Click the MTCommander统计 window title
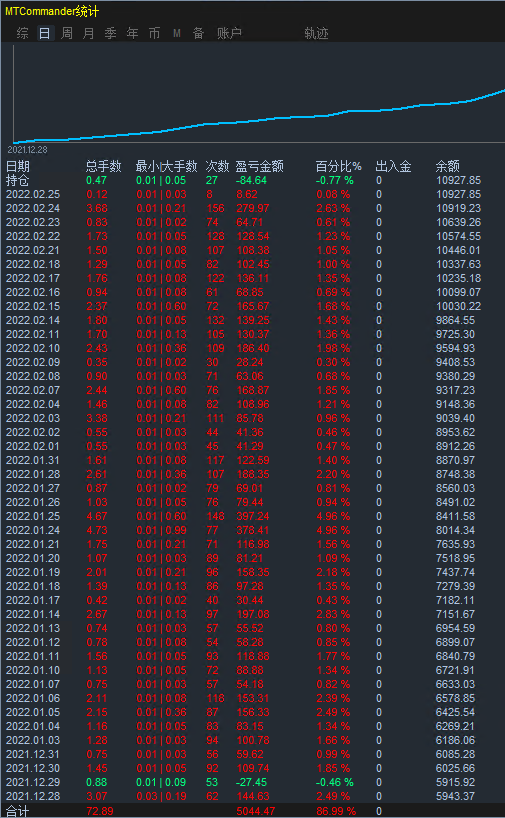 coord(52,11)
